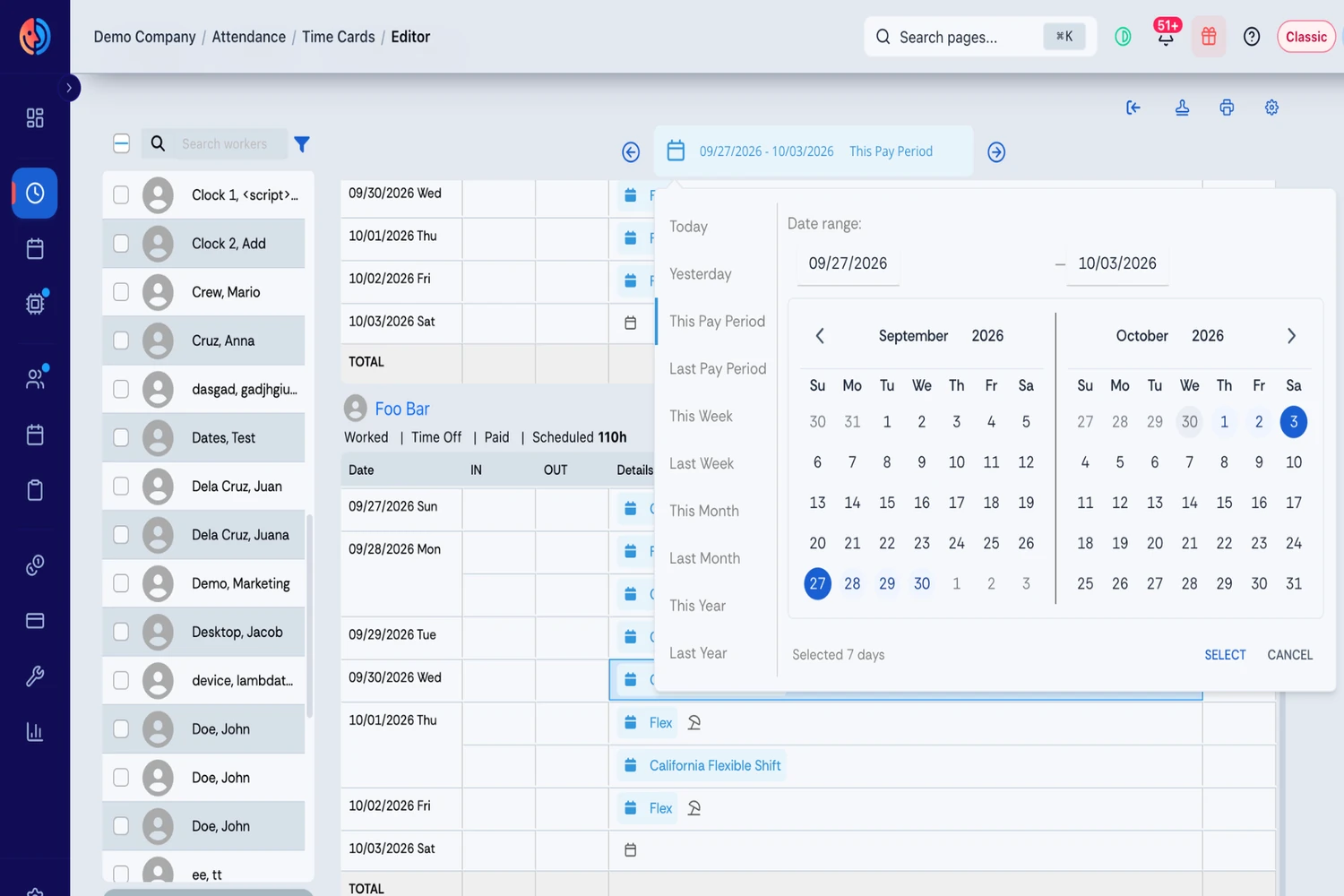Click the Search pages box

[979, 37]
